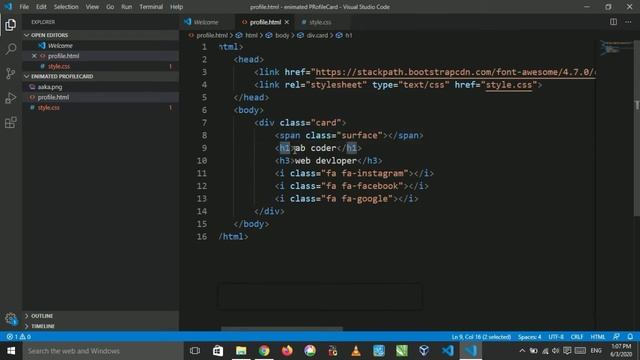
Task: Show hidden system tray icons
Action: pyautogui.click(x=522, y=351)
